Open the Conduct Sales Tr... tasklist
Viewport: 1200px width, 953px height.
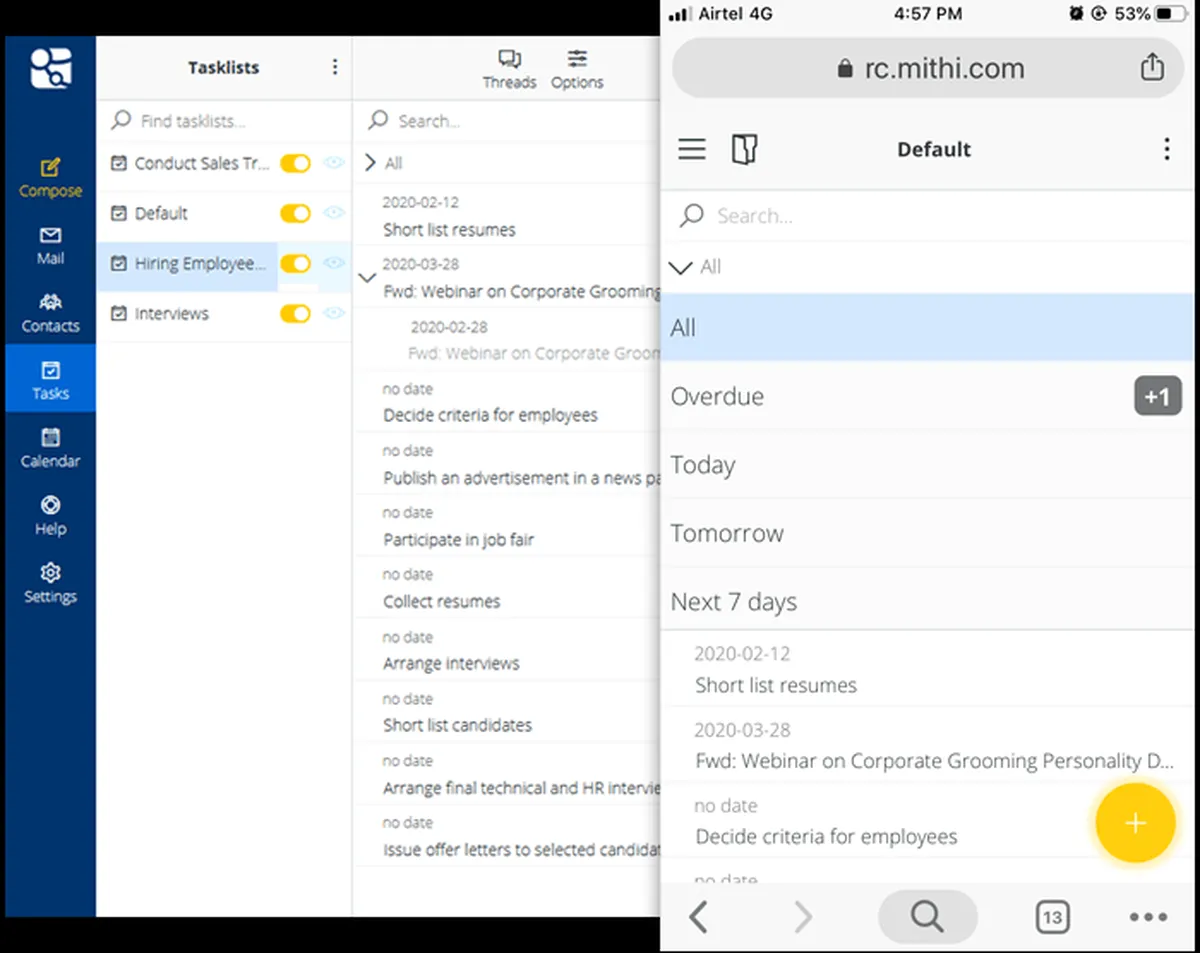click(x=202, y=163)
